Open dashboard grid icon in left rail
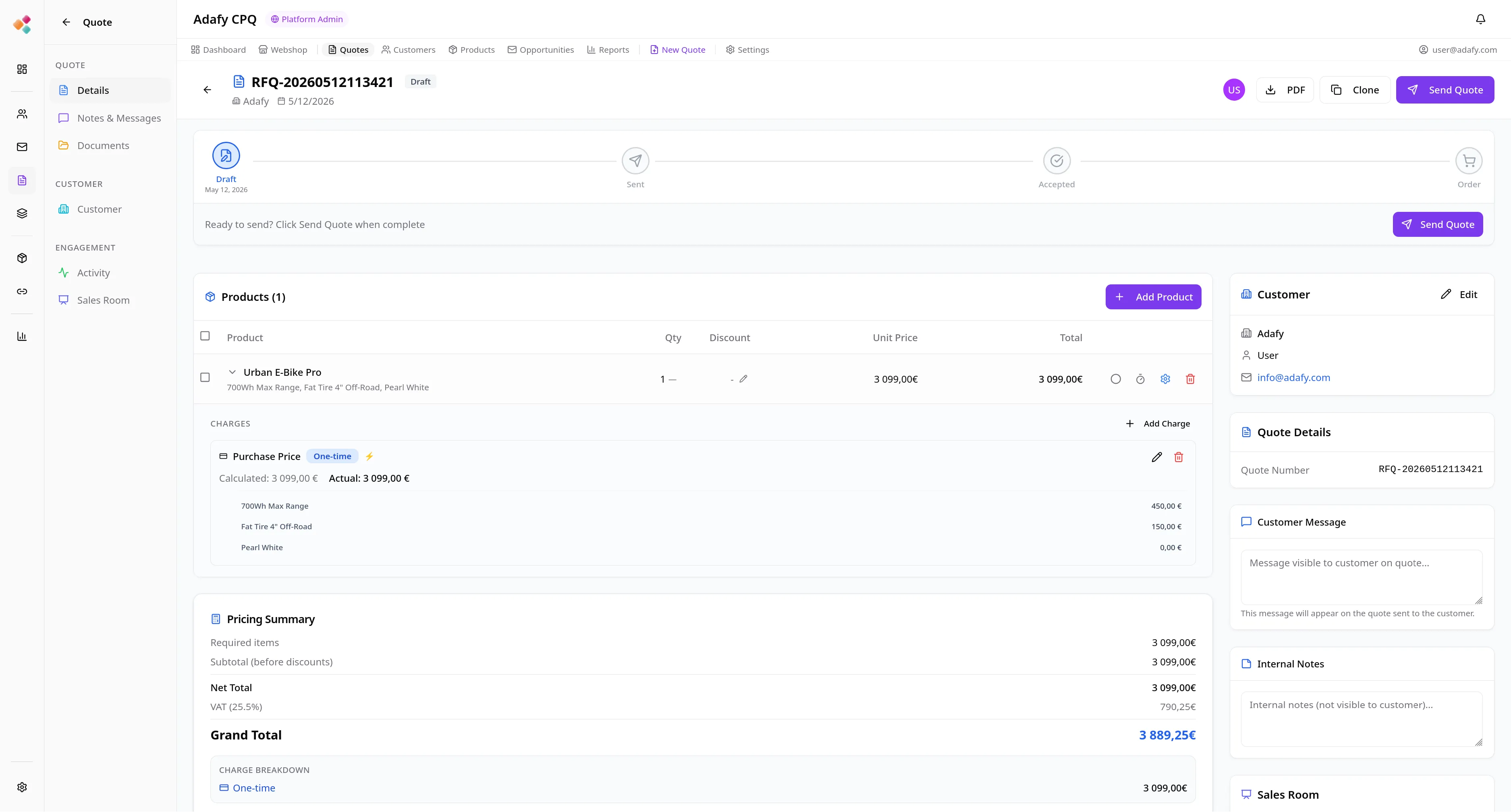The height and width of the screenshot is (812, 1511). 22,69
